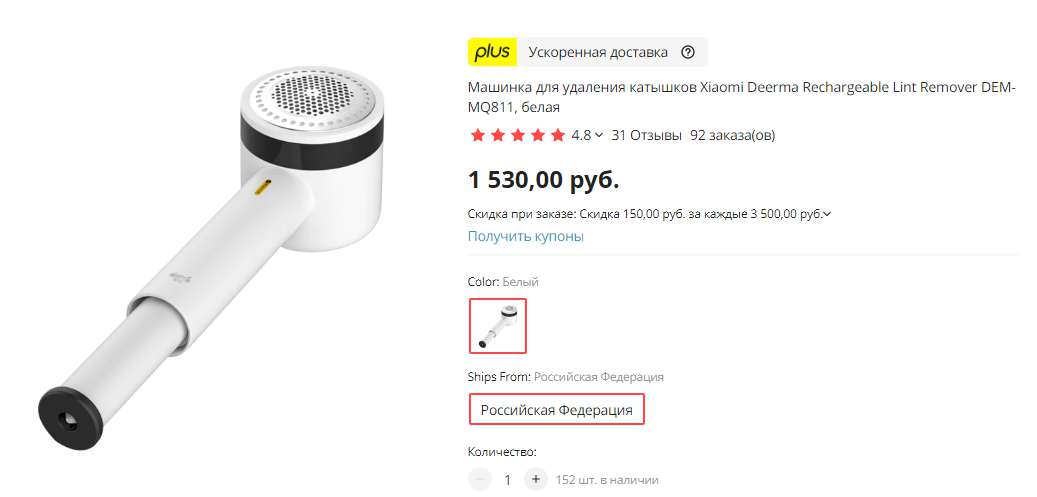Select the Белый color thumbnail swatch
Image resolution: width=1037 pixels, height=497 pixels.
[498, 326]
